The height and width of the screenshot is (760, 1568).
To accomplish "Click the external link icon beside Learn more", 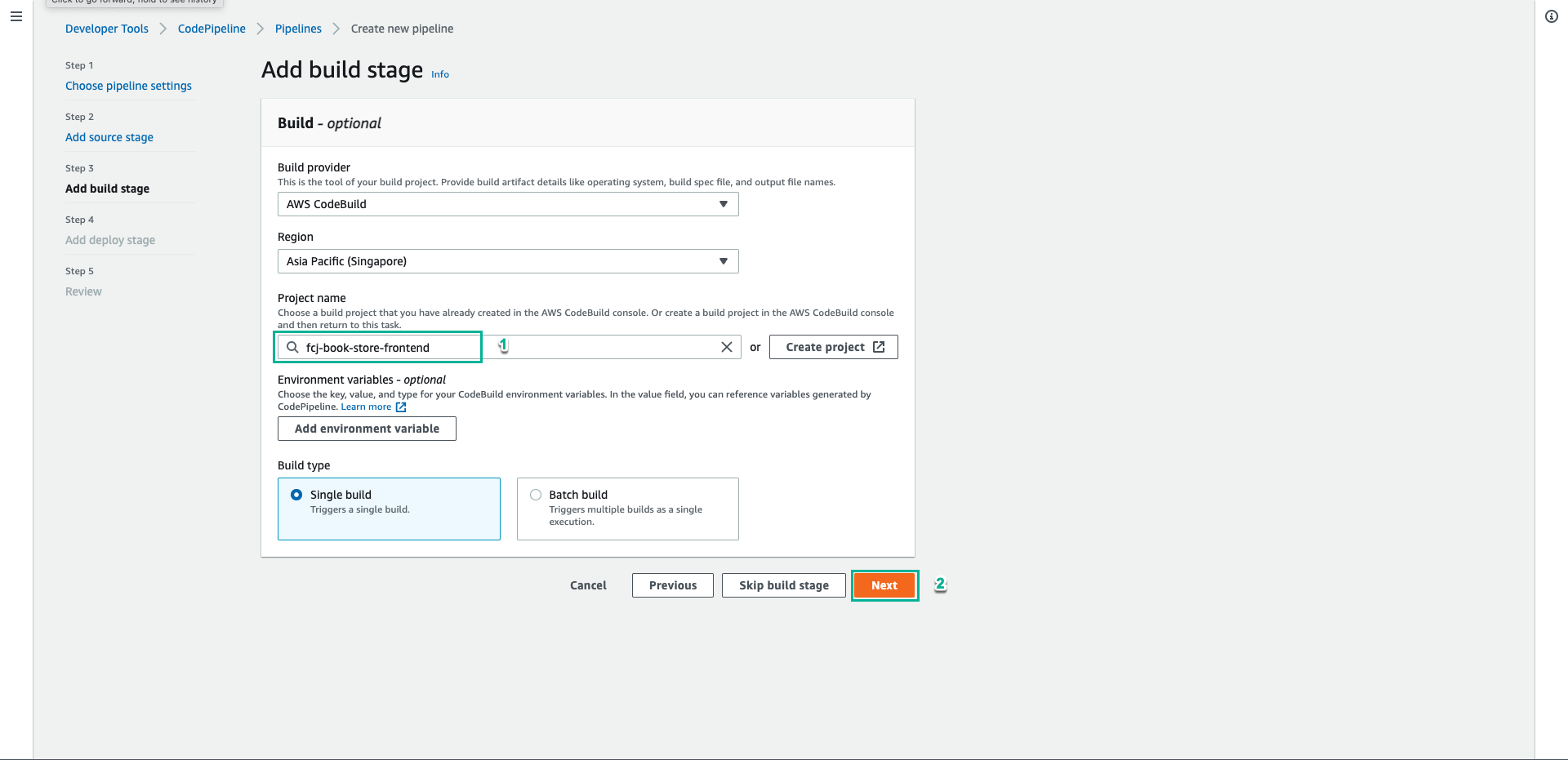I will [401, 407].
